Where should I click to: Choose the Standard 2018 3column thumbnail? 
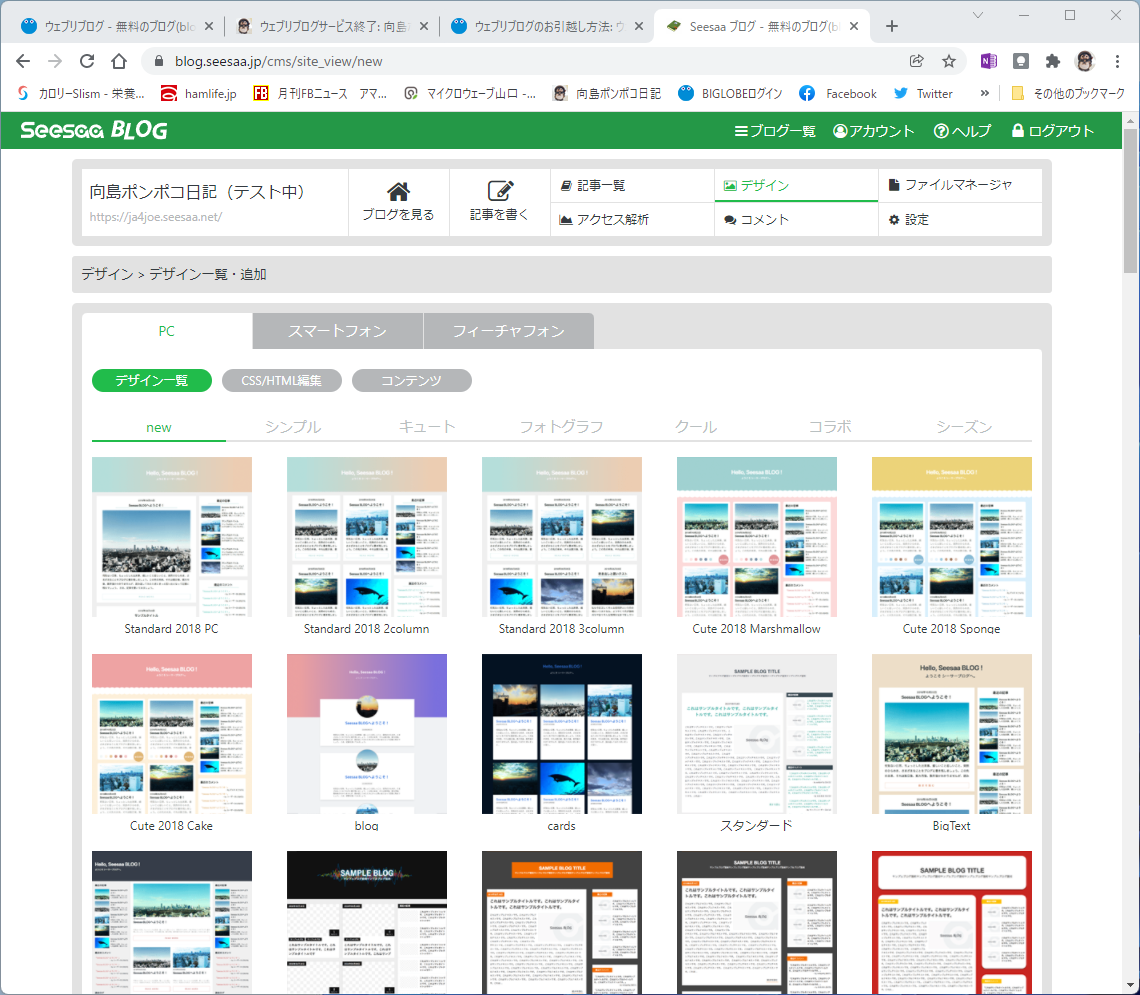[561, 536]
